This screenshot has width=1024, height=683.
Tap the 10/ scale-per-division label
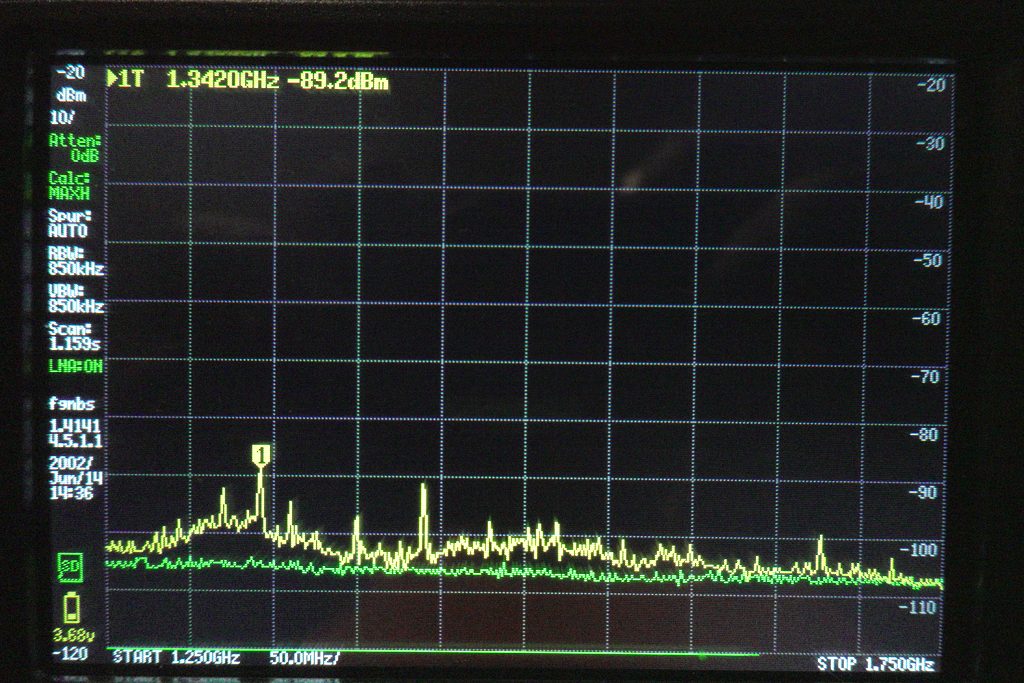click(62, 118)
